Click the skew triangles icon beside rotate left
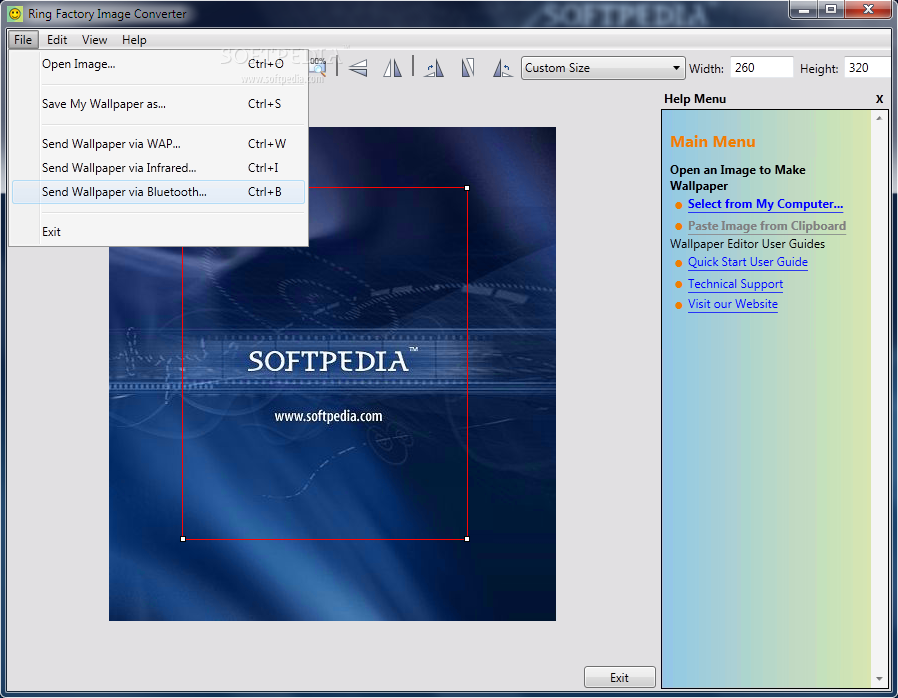The height and width of the screenshot is (698, 898). pyautogui.click(x=468, y=68)
